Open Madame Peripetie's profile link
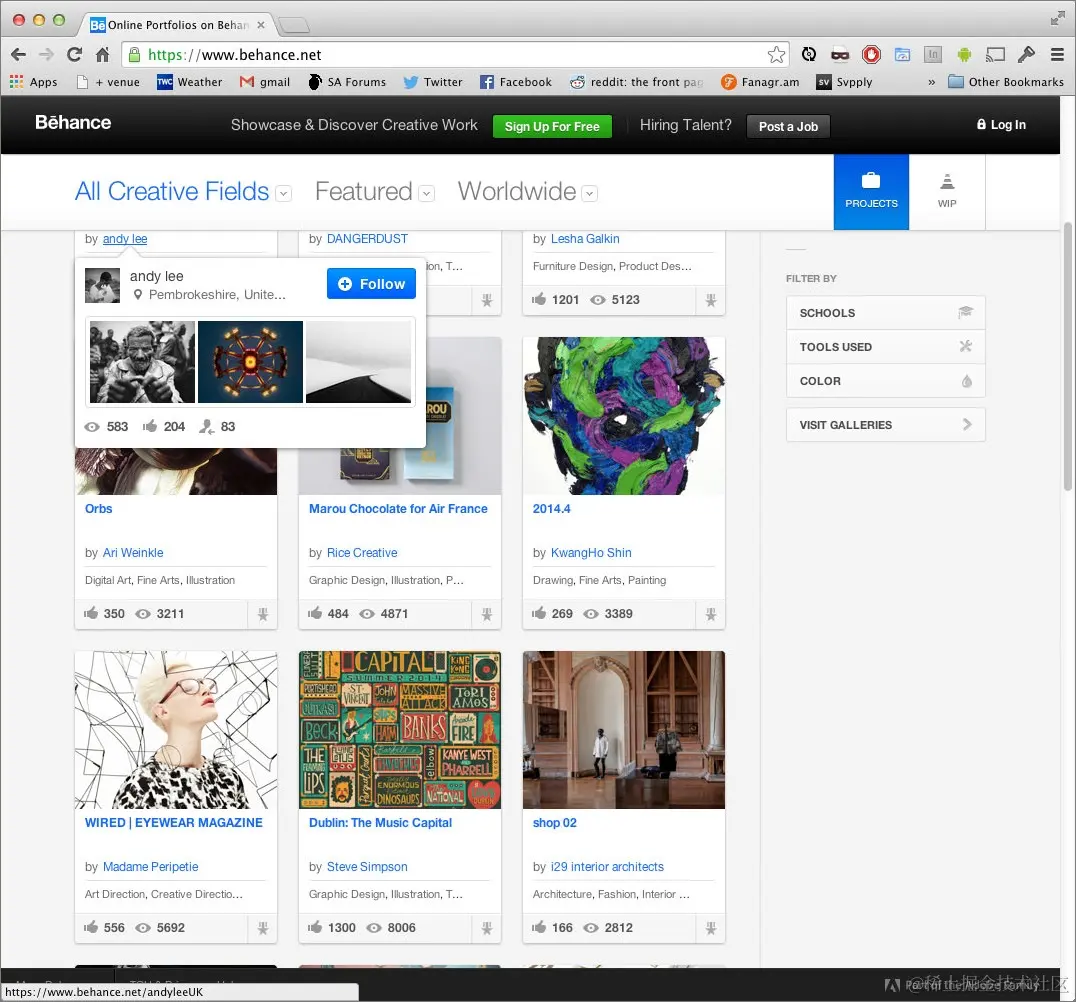 pyautogui.click(x=150, y=867)
